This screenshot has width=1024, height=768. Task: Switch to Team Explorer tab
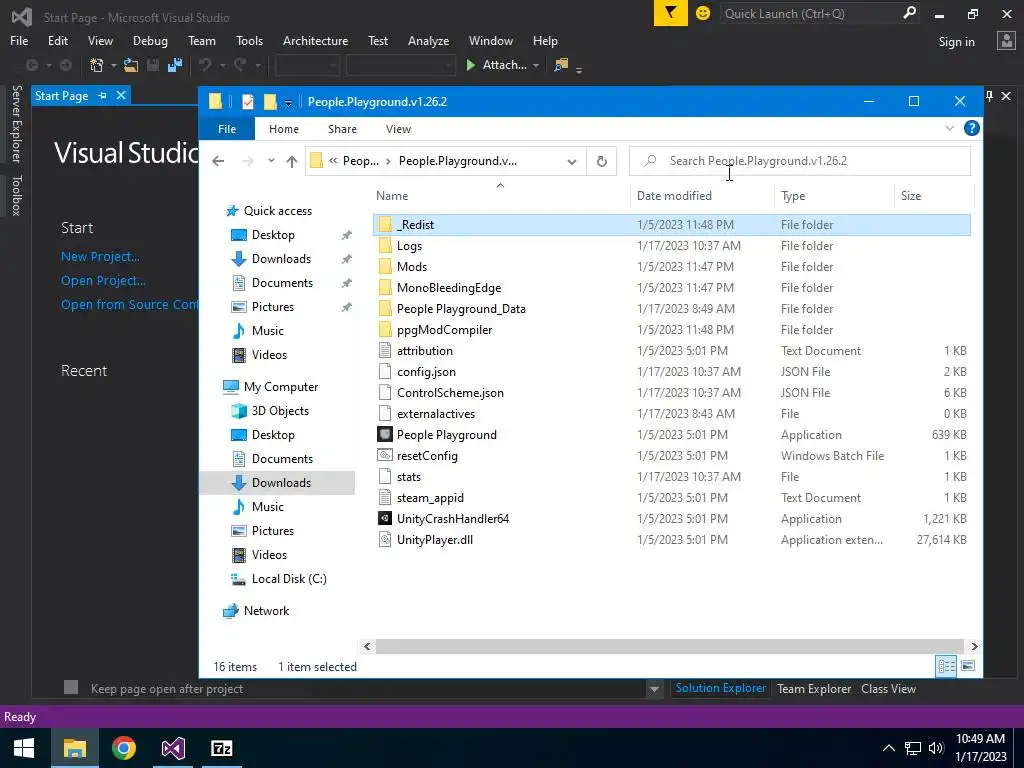[x=814, y=688]
